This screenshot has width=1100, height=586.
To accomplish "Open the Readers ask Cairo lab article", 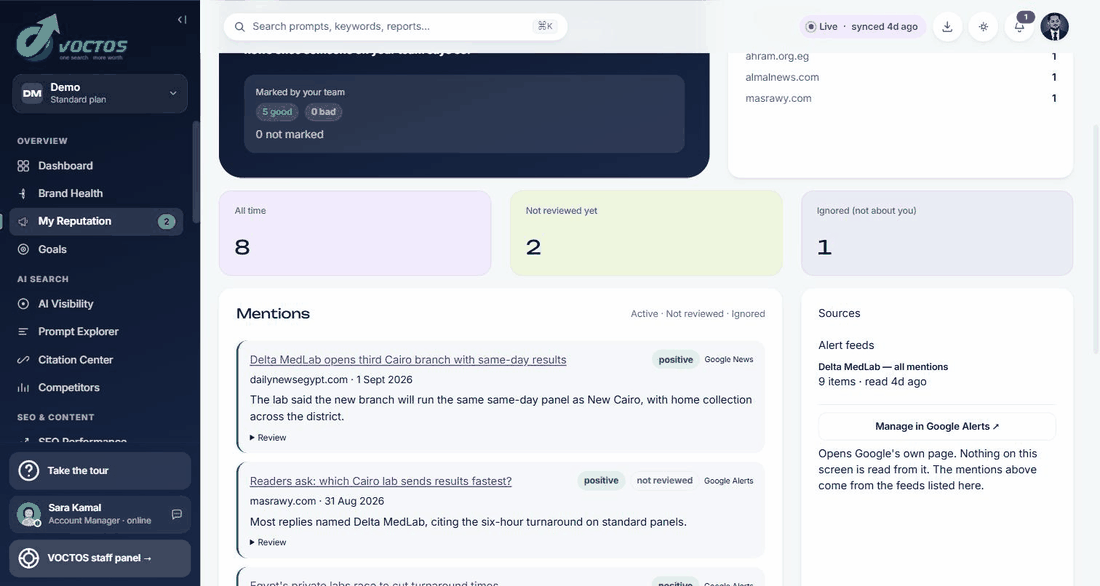I will tap(380, 481).
